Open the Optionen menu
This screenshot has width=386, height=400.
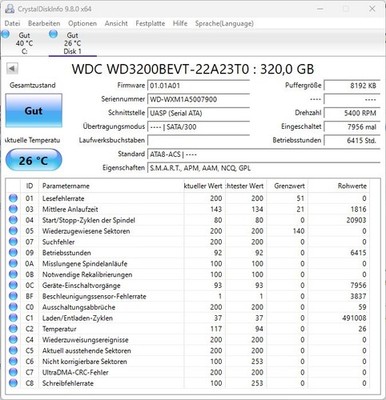click(x=82, y=23)
